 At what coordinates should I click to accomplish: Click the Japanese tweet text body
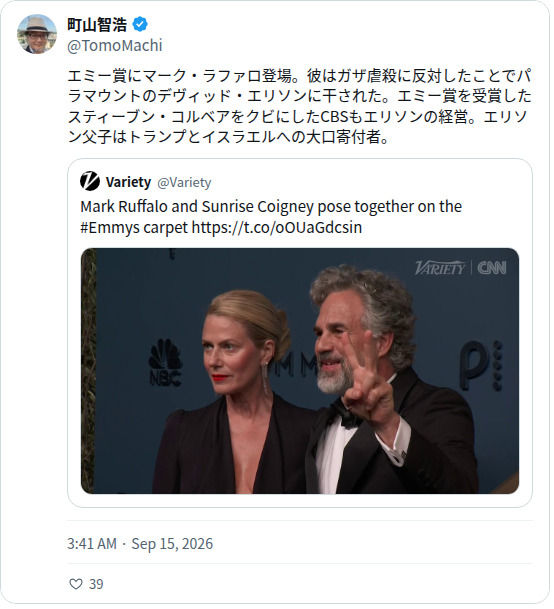click(x=301, y=107)
